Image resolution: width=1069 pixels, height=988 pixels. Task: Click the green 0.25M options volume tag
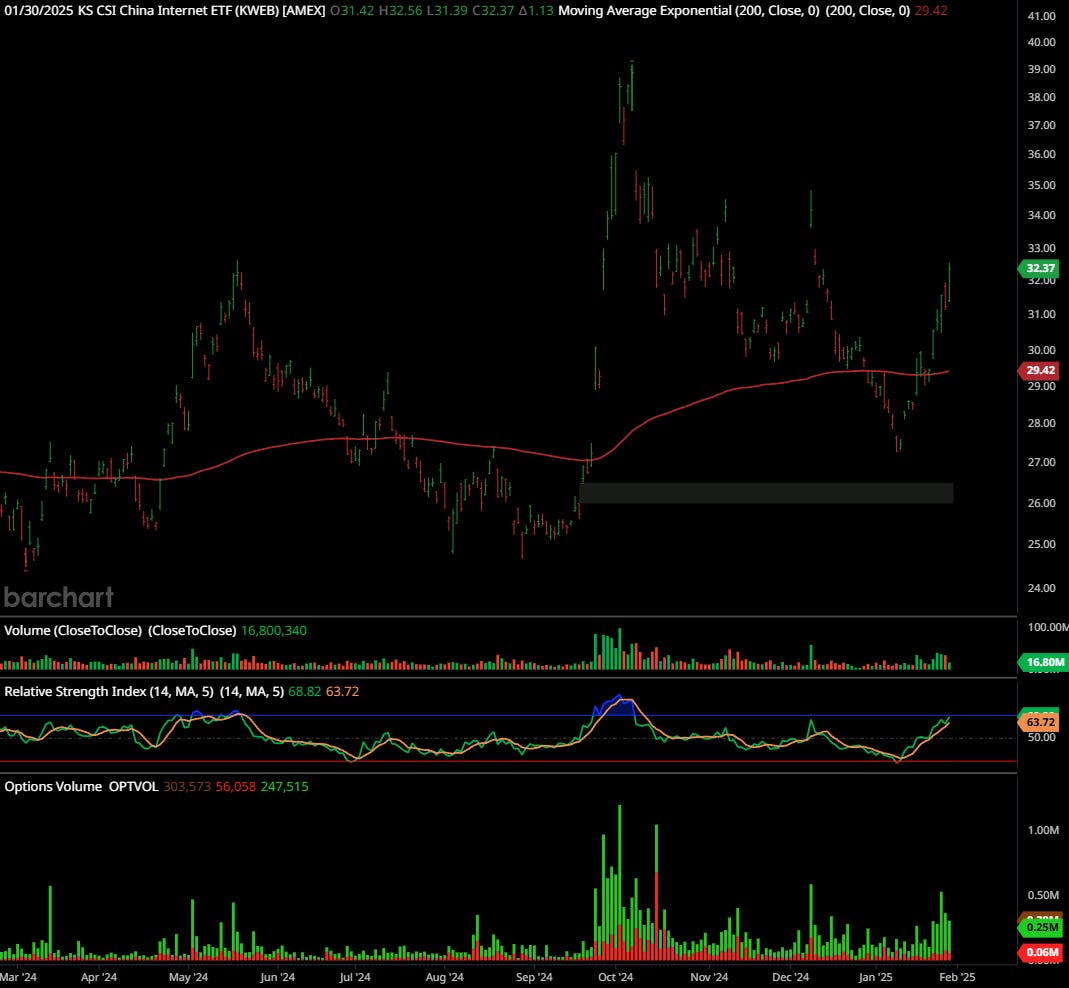[1040, 927]
